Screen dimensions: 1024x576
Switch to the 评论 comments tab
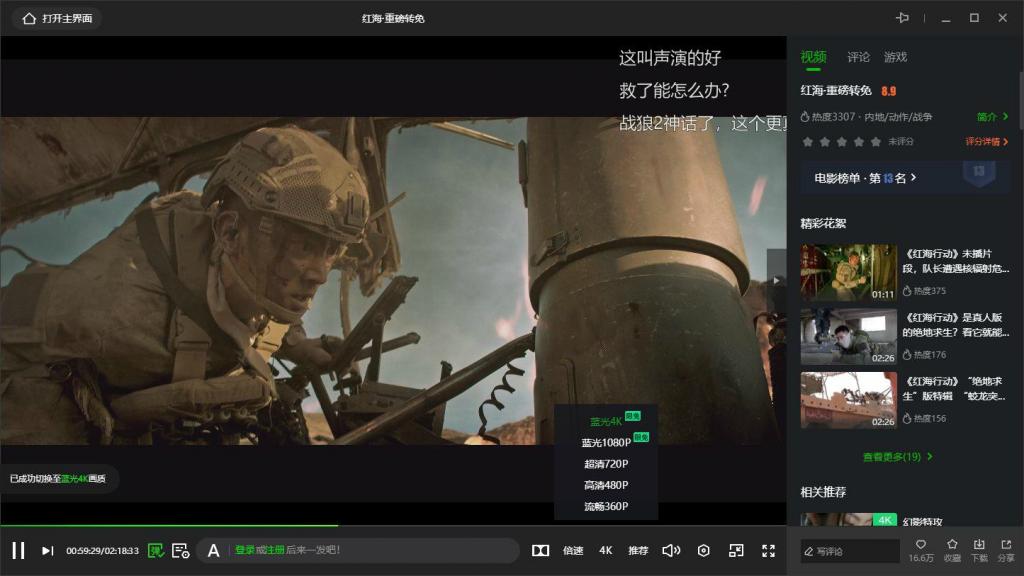click(858, 57)
